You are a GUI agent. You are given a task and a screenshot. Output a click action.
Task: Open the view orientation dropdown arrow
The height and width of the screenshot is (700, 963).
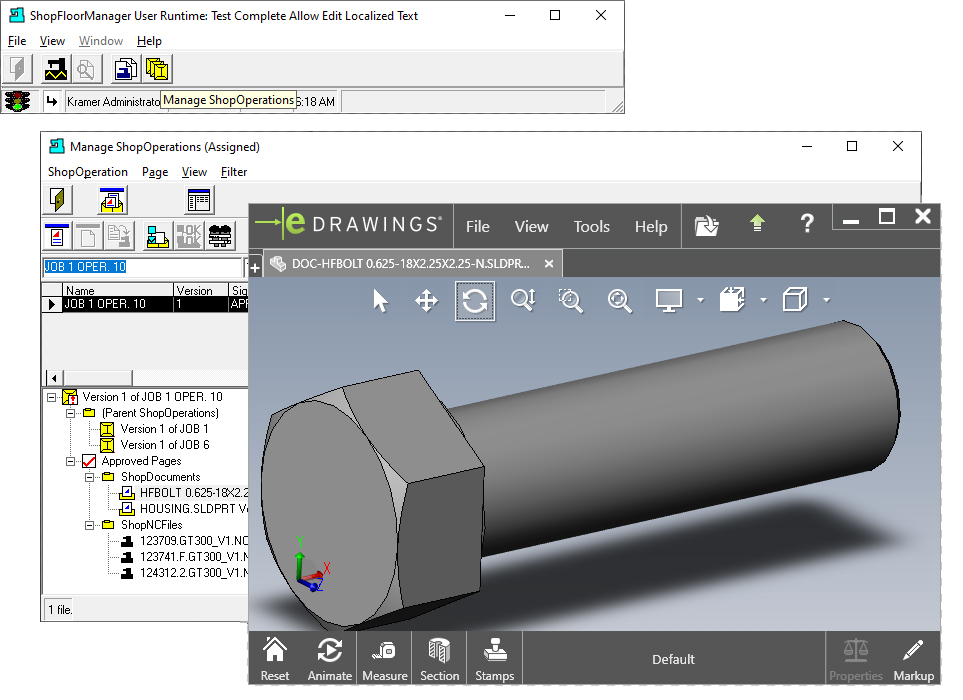[763, 300]
